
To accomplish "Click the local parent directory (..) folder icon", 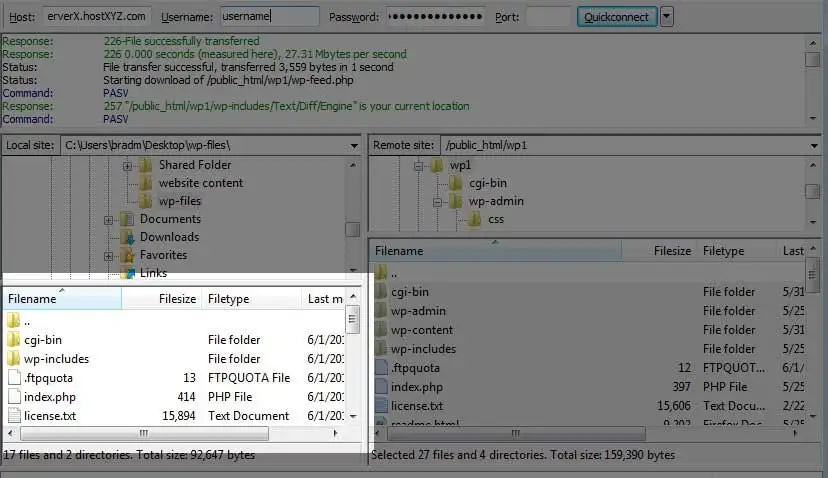I will point(14,320).
